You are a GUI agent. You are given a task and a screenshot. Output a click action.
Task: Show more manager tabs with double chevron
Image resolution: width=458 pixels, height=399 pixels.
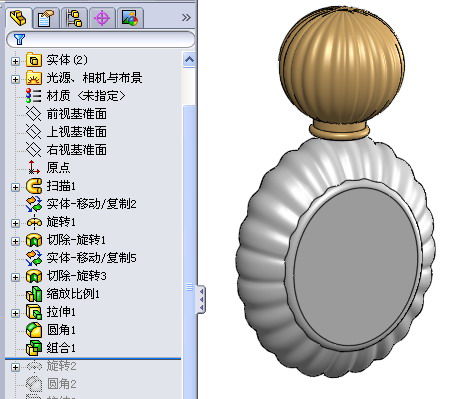coord(186,18)
